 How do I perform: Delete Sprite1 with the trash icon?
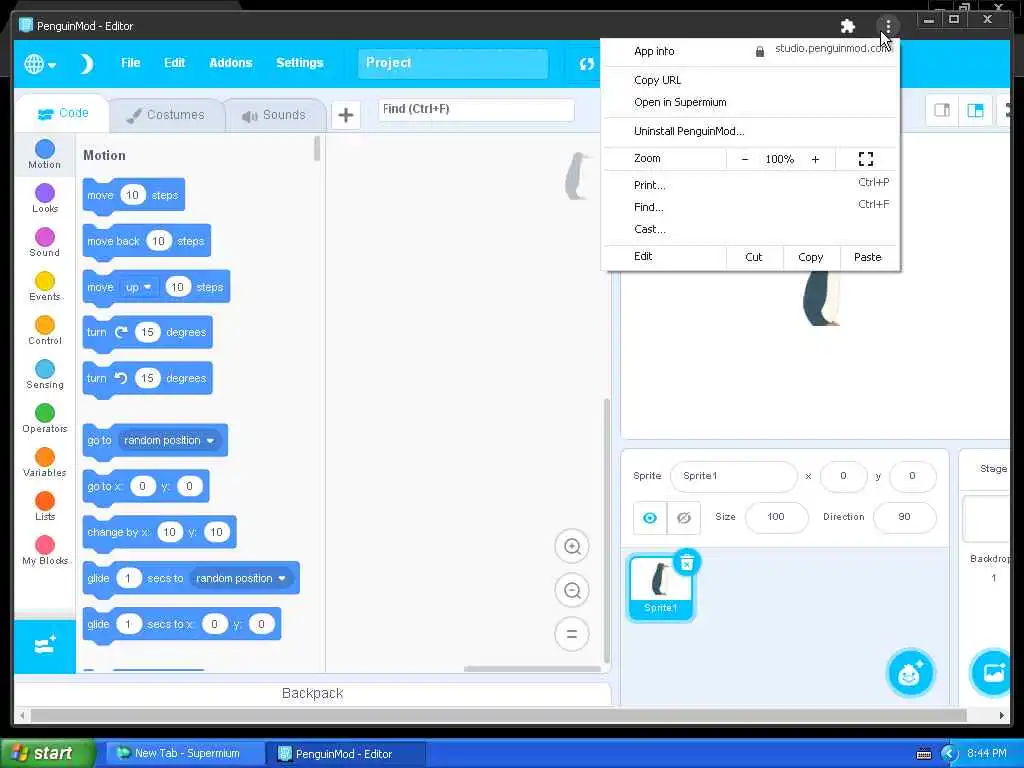point(686,563)
